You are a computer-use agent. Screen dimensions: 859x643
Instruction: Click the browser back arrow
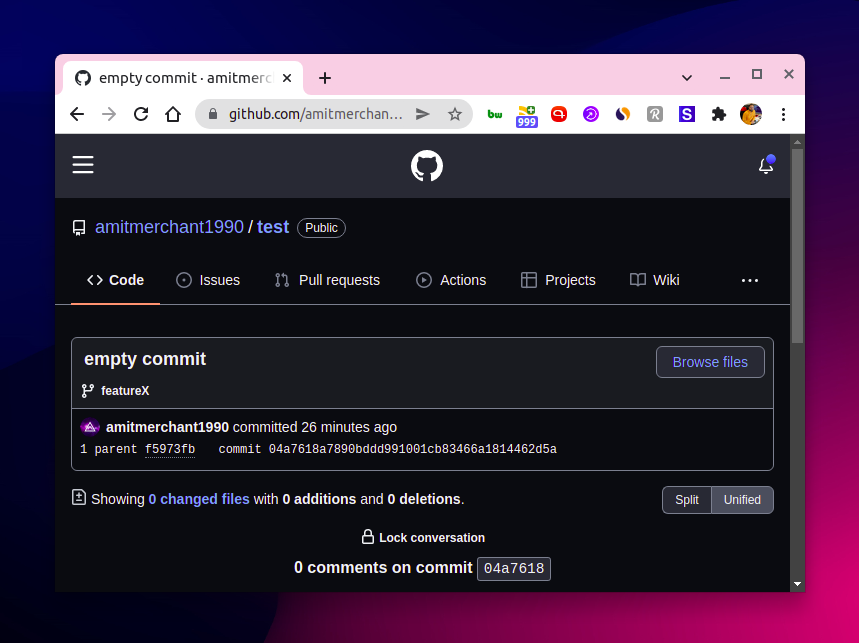point(77,114)
